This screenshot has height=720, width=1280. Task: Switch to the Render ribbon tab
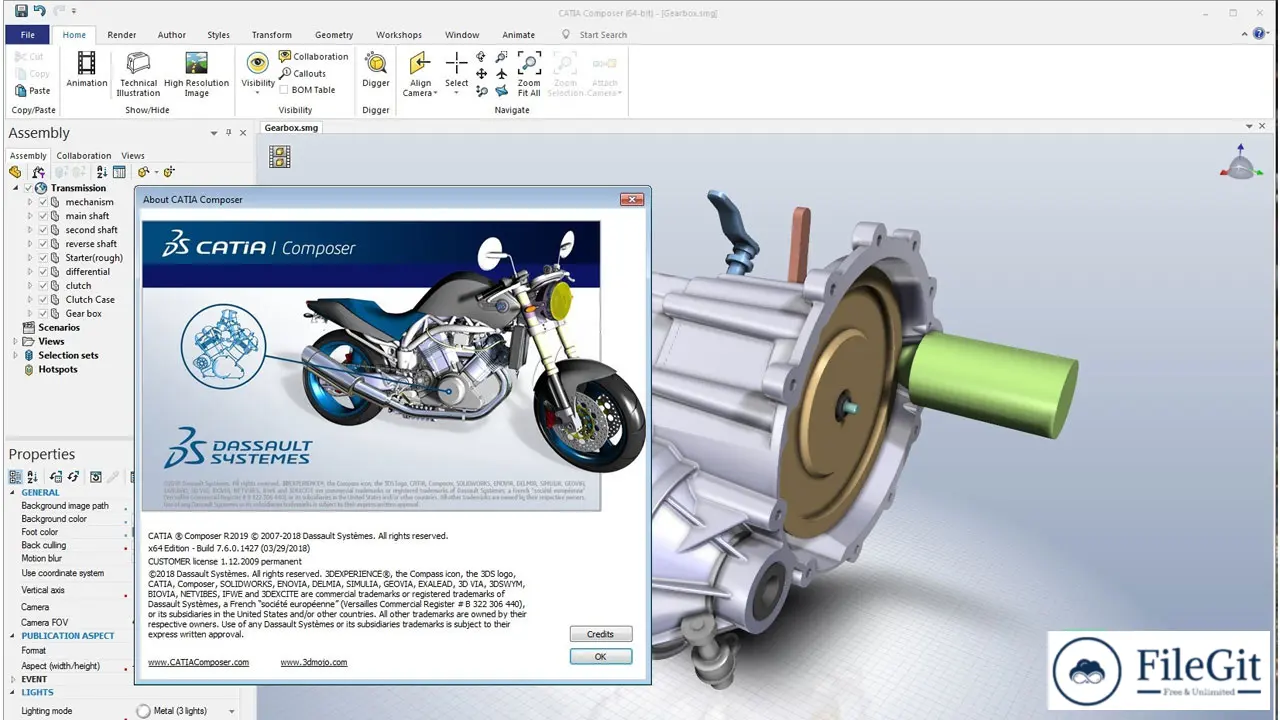tap(122, 34)
